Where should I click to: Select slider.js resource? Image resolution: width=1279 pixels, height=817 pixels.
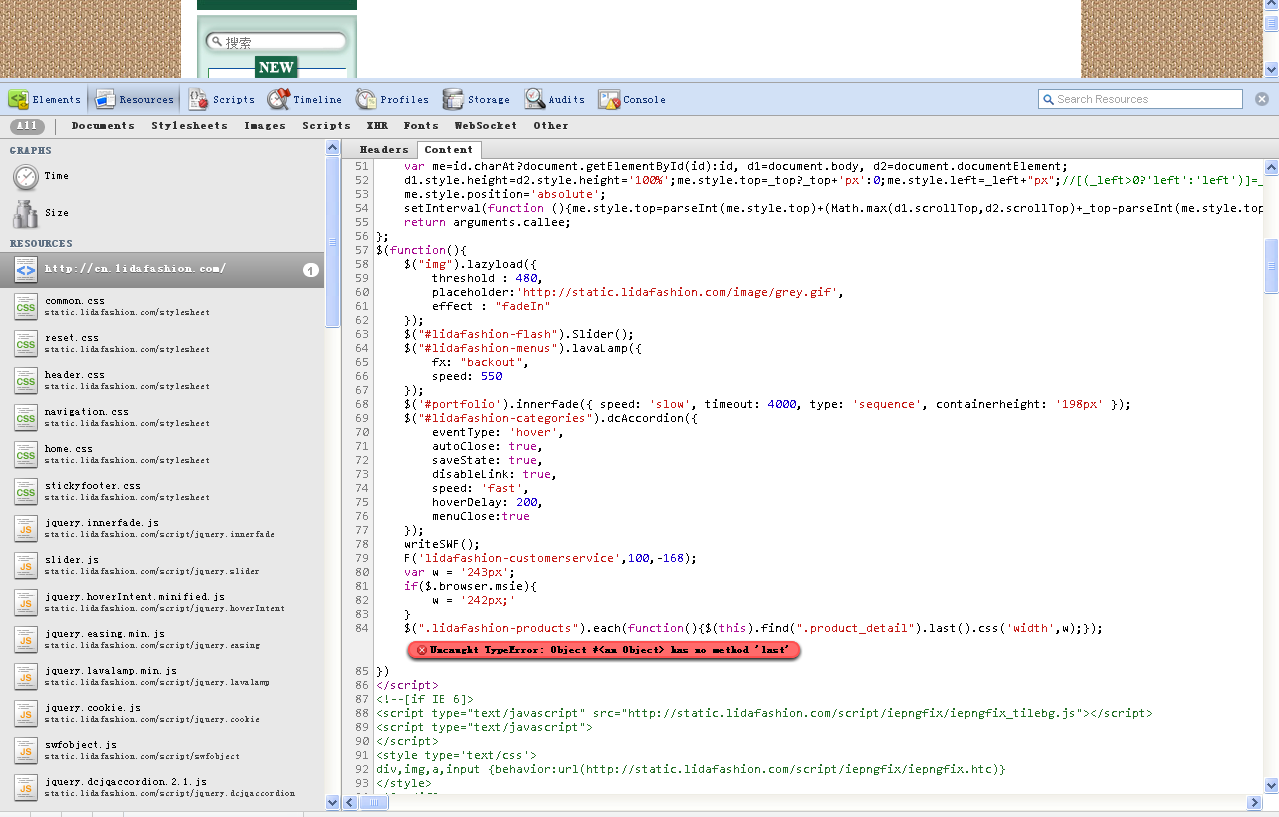point(162,565)
